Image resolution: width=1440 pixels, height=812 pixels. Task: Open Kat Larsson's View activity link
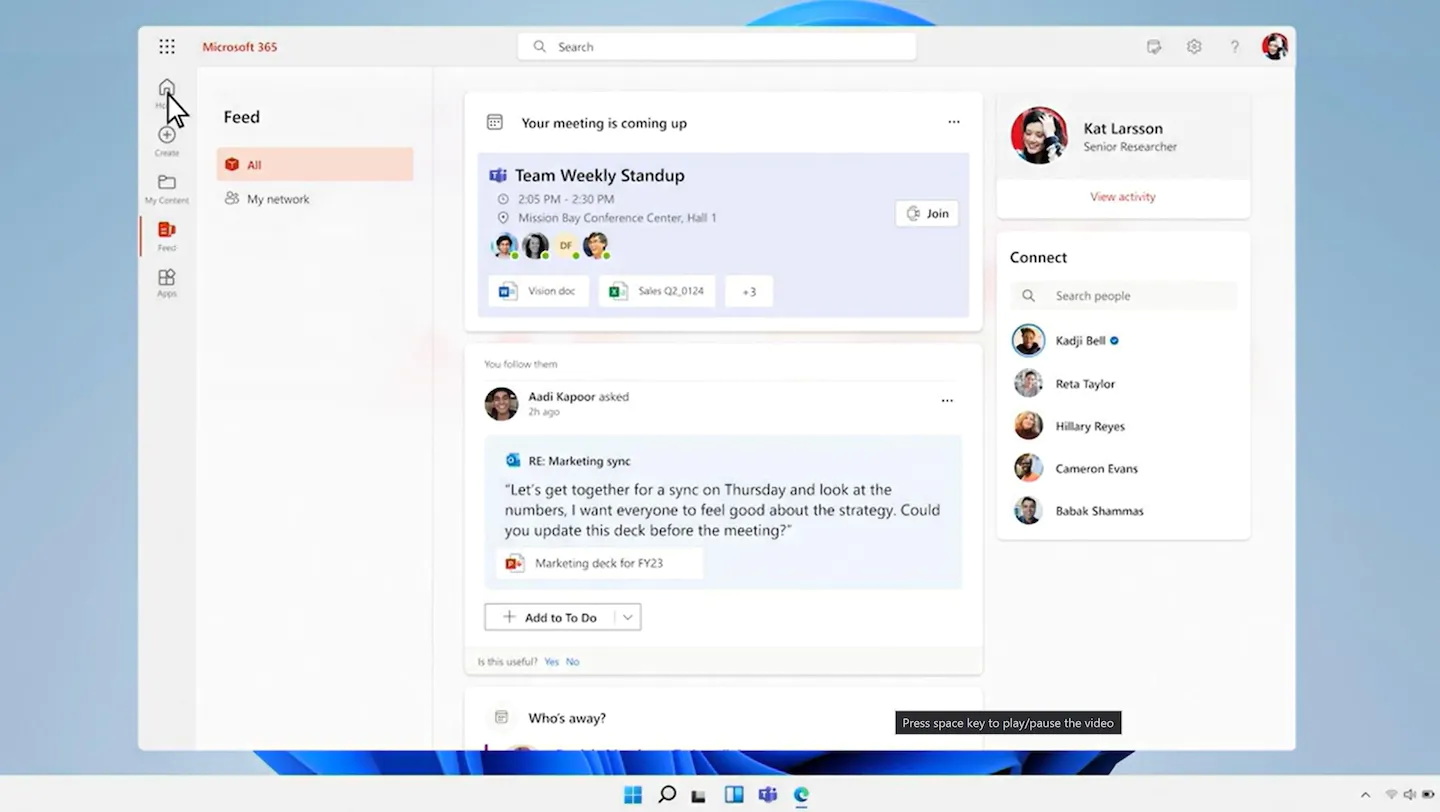(1122, 196)
